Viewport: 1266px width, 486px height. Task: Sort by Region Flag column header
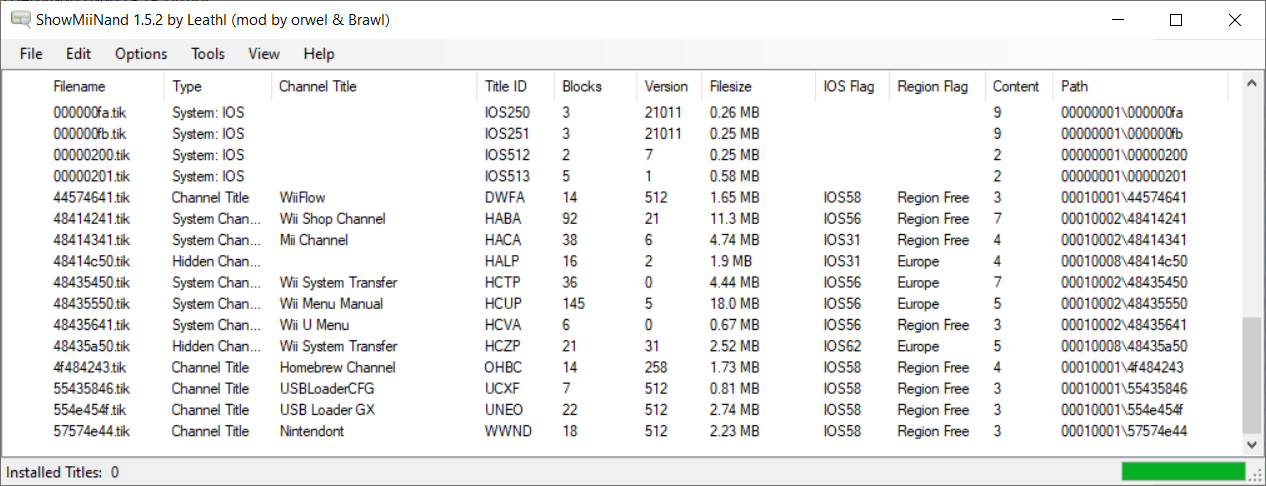click(937, 87)
